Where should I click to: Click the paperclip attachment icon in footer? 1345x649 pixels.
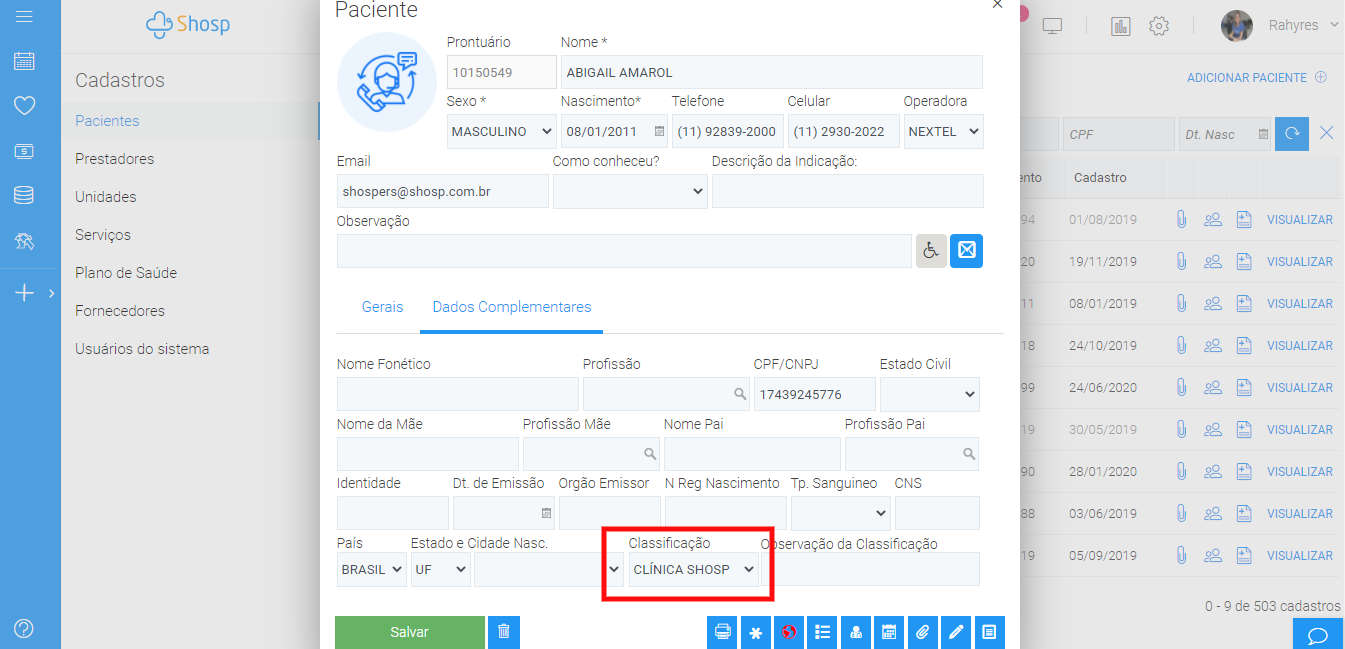[923, 632]
